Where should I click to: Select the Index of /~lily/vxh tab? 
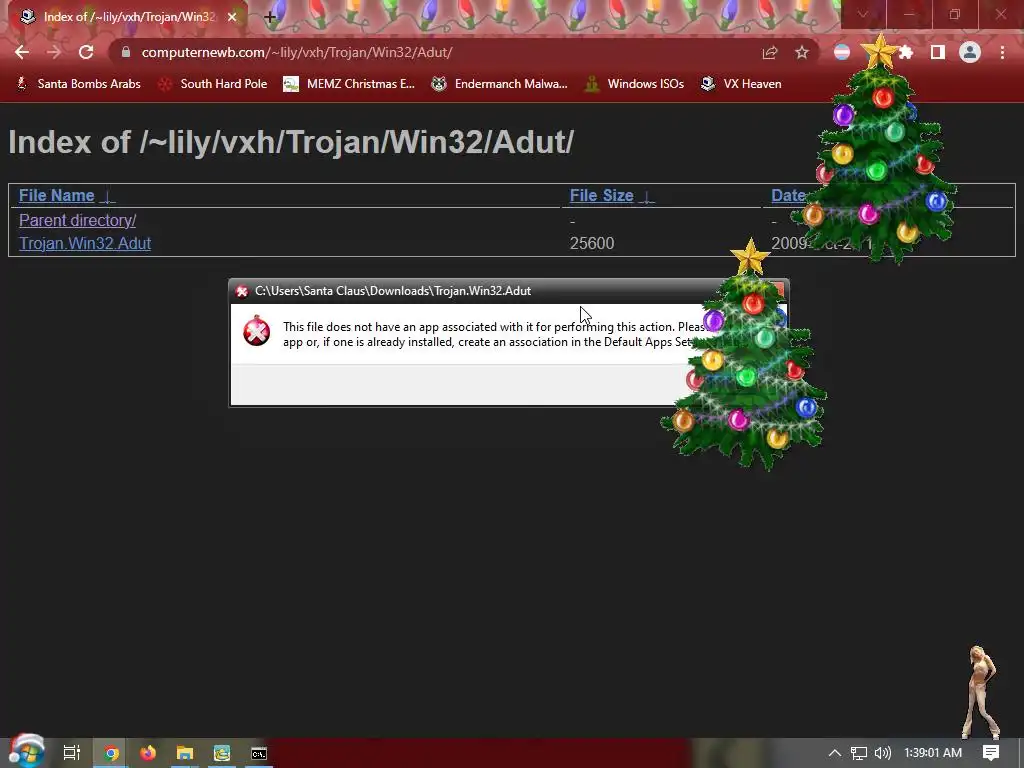(129, 17)
